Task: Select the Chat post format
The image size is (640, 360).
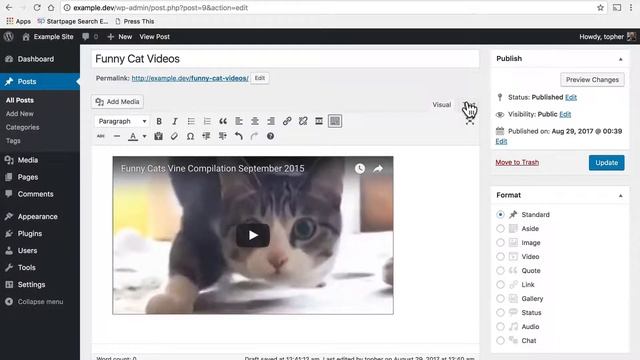Action: (500, 340)
